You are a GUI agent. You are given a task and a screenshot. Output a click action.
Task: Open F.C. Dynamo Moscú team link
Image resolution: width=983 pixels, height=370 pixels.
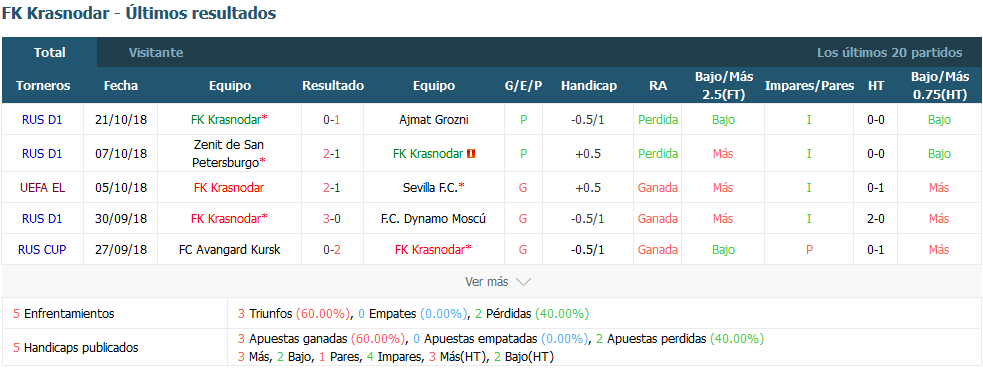click(x=434, y=219)
